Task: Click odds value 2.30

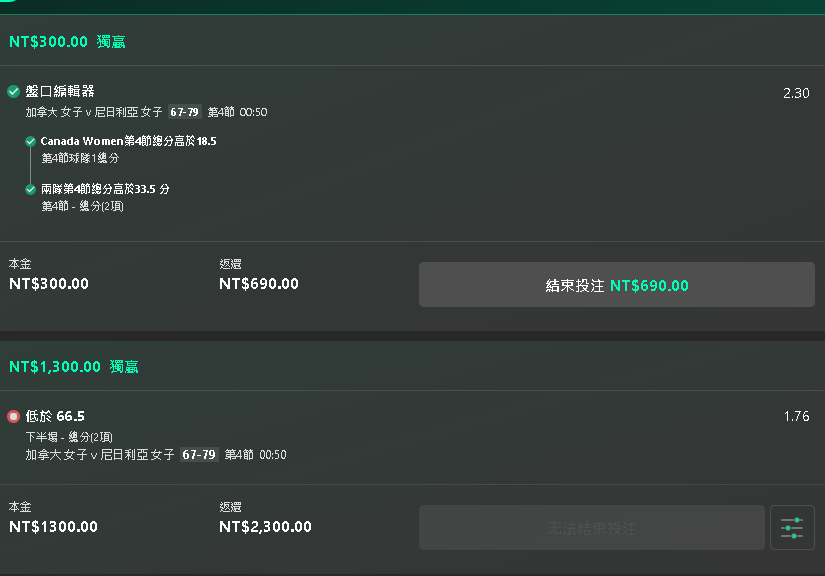Action: [796, 93]
